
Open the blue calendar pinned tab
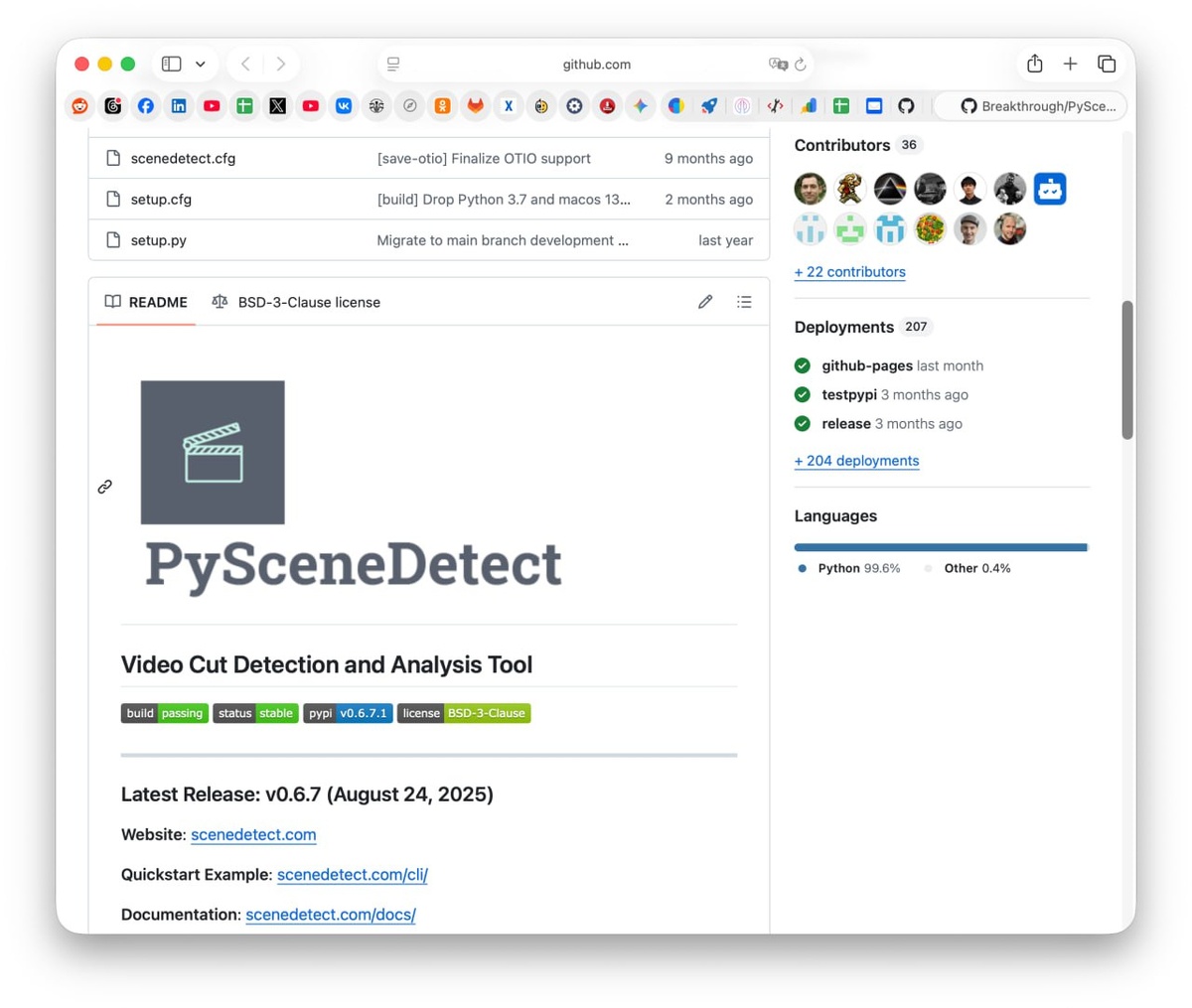pos(874,106)
